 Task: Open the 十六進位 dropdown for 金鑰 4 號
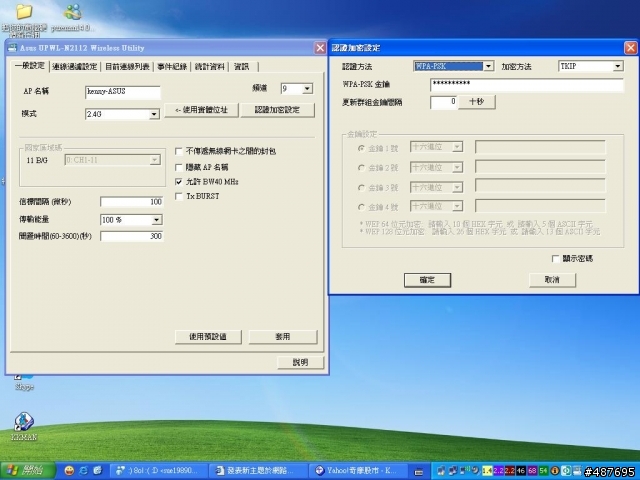pos(436,206)
